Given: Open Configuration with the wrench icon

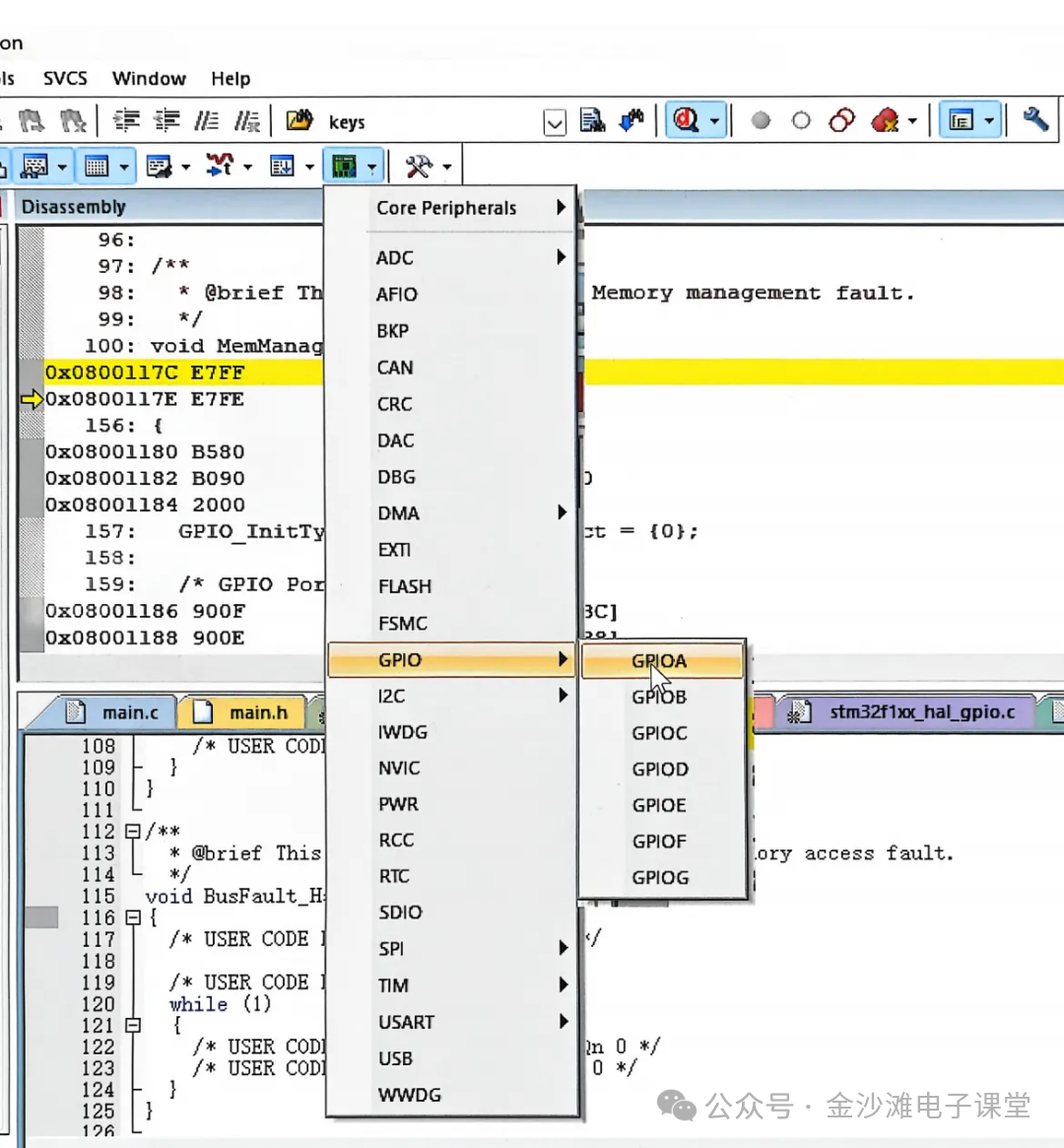Looking at the screenshot, I should click(x=1034, y=119).
